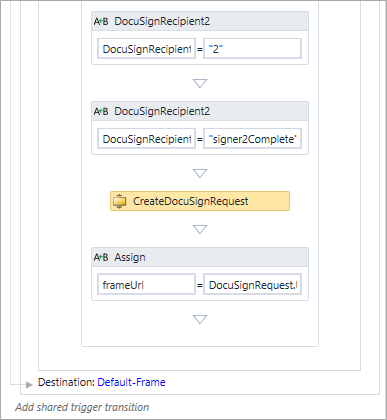Click the transition arrowhead beside Destination
The height and width of the screenshot is (420, 387).
click(29, 385)
